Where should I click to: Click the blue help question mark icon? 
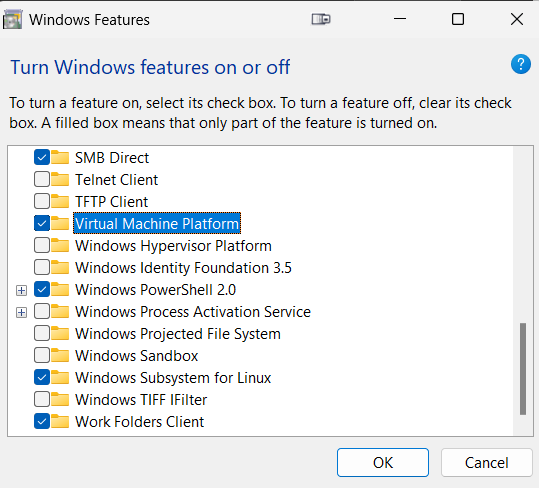521,64
